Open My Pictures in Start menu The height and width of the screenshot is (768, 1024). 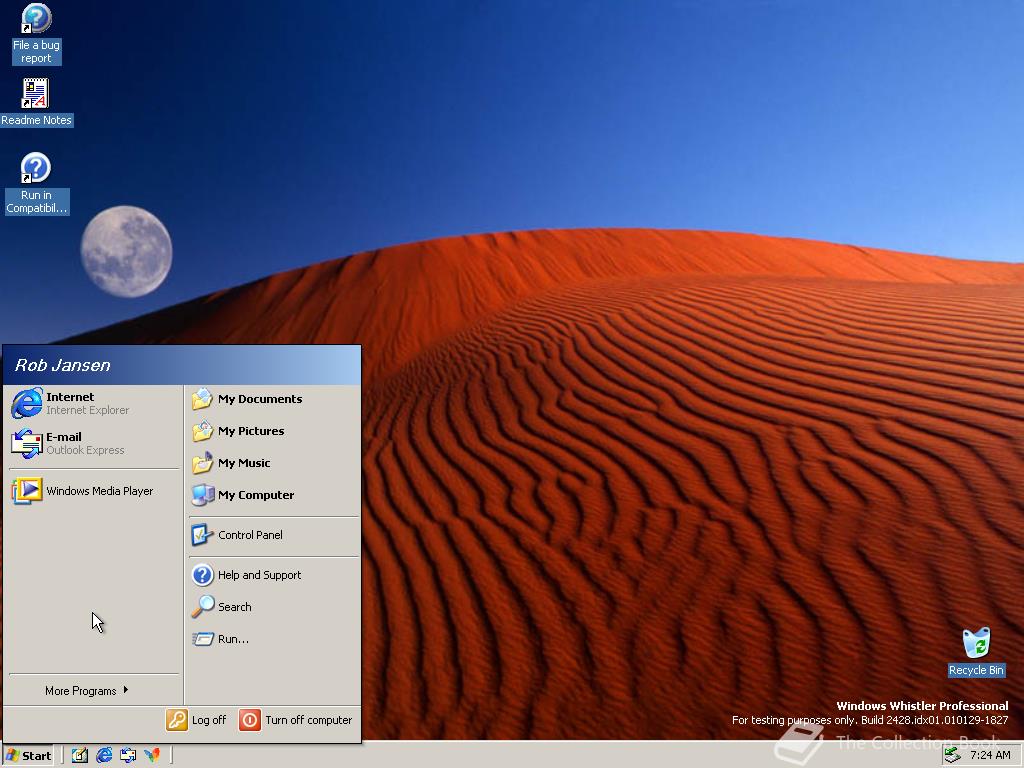274,431
